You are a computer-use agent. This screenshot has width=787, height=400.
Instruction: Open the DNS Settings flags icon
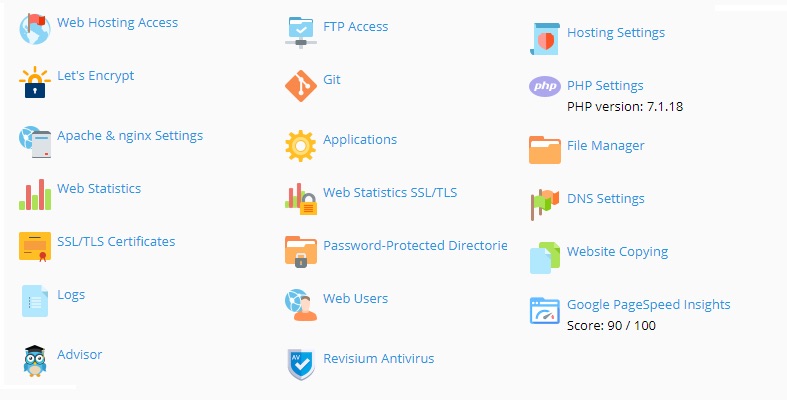pos(544,203)
